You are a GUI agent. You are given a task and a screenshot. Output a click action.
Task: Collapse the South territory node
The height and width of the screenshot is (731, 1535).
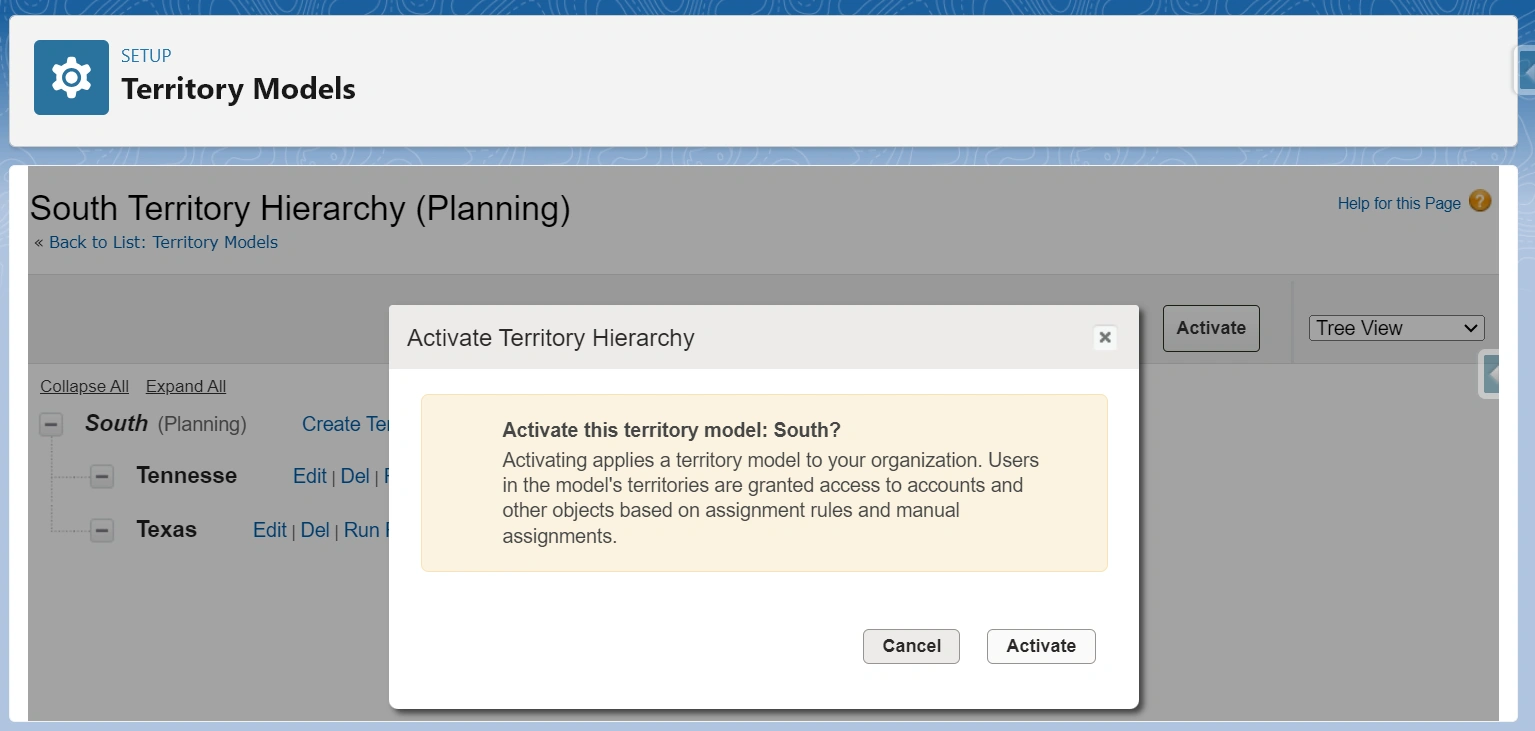[x=50, y=424]
